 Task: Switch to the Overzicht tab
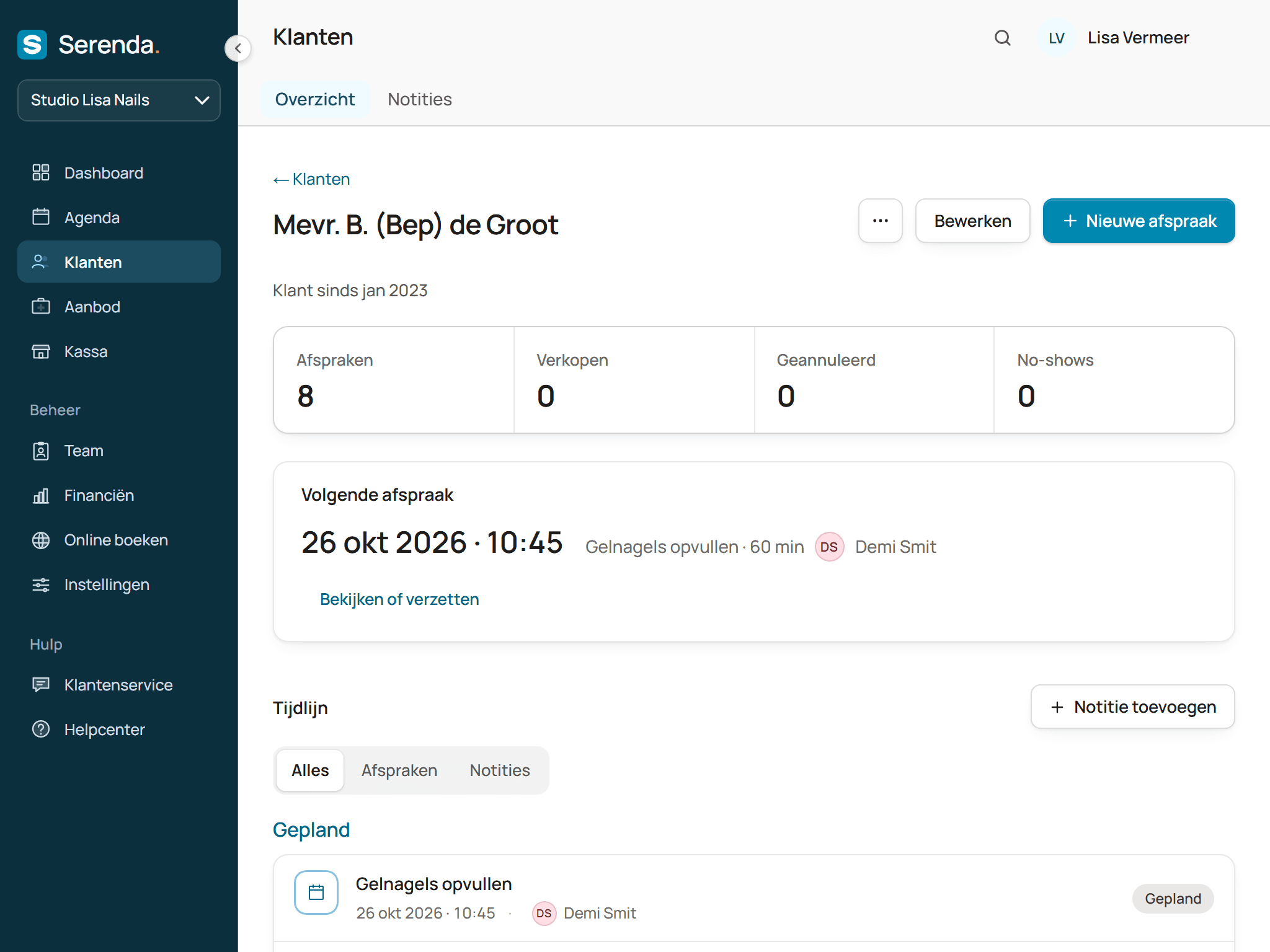coord(315,99)
